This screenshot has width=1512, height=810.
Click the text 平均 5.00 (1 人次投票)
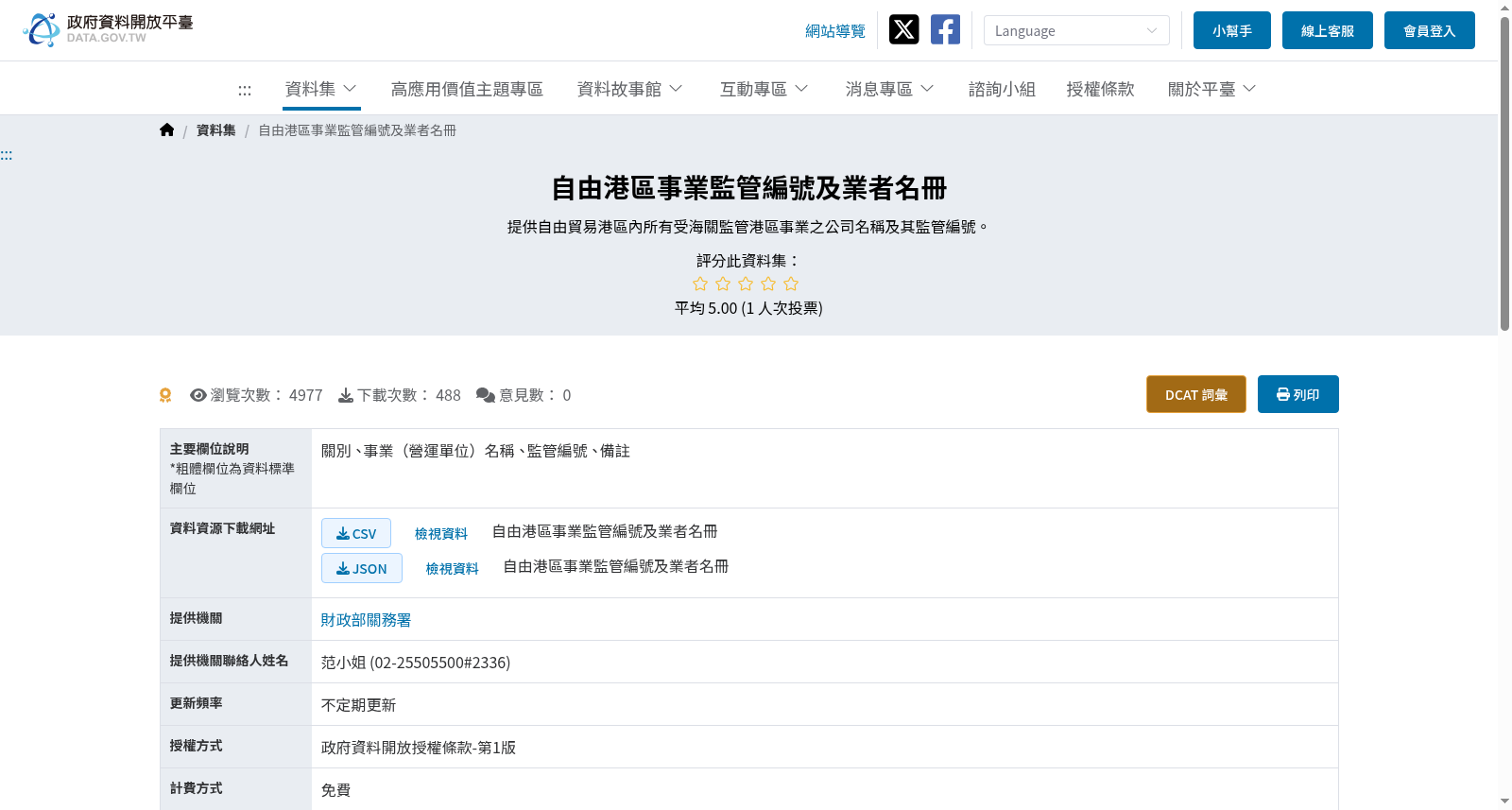749,308
